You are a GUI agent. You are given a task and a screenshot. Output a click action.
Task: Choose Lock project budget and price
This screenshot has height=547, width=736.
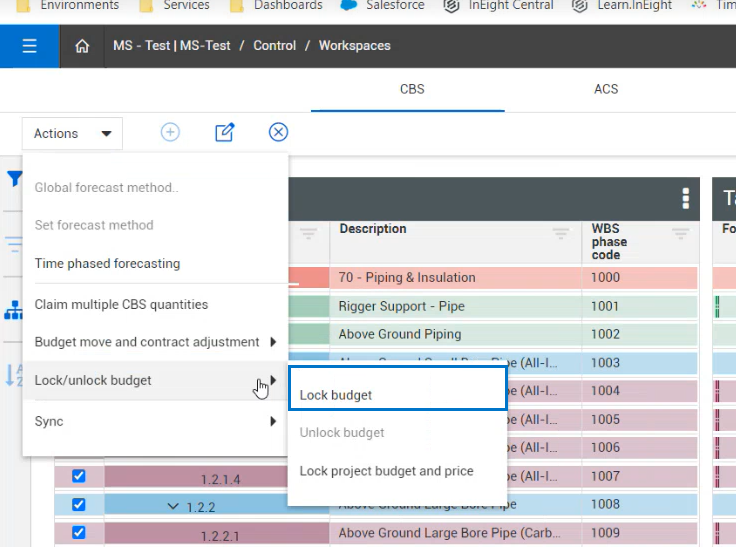click(x=386, y=471)
